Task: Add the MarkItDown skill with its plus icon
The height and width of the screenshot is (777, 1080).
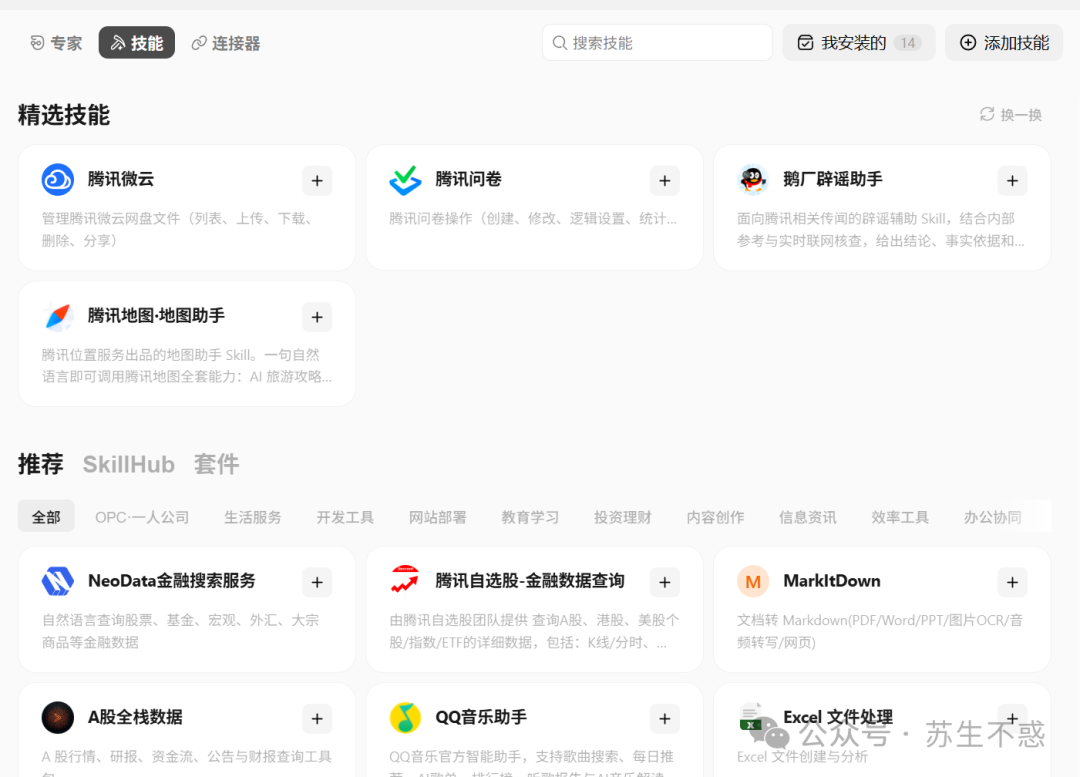Action: pos(1012,582)
